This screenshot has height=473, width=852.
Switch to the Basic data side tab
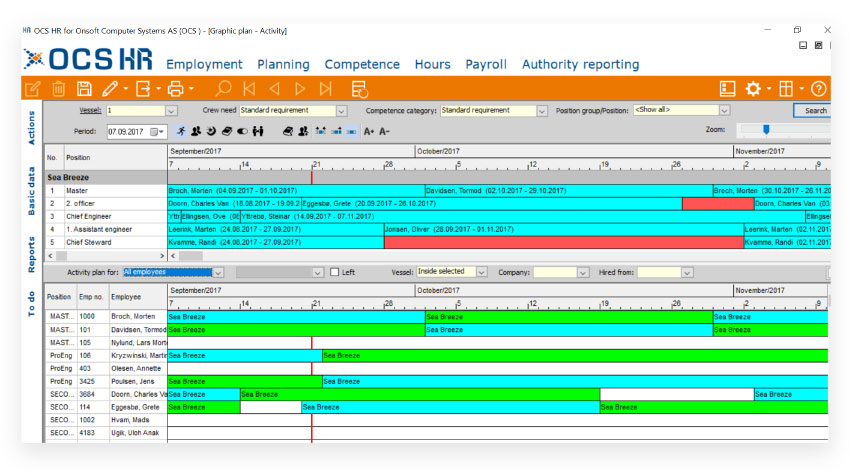pyautogui.click(x=31, y=191)
